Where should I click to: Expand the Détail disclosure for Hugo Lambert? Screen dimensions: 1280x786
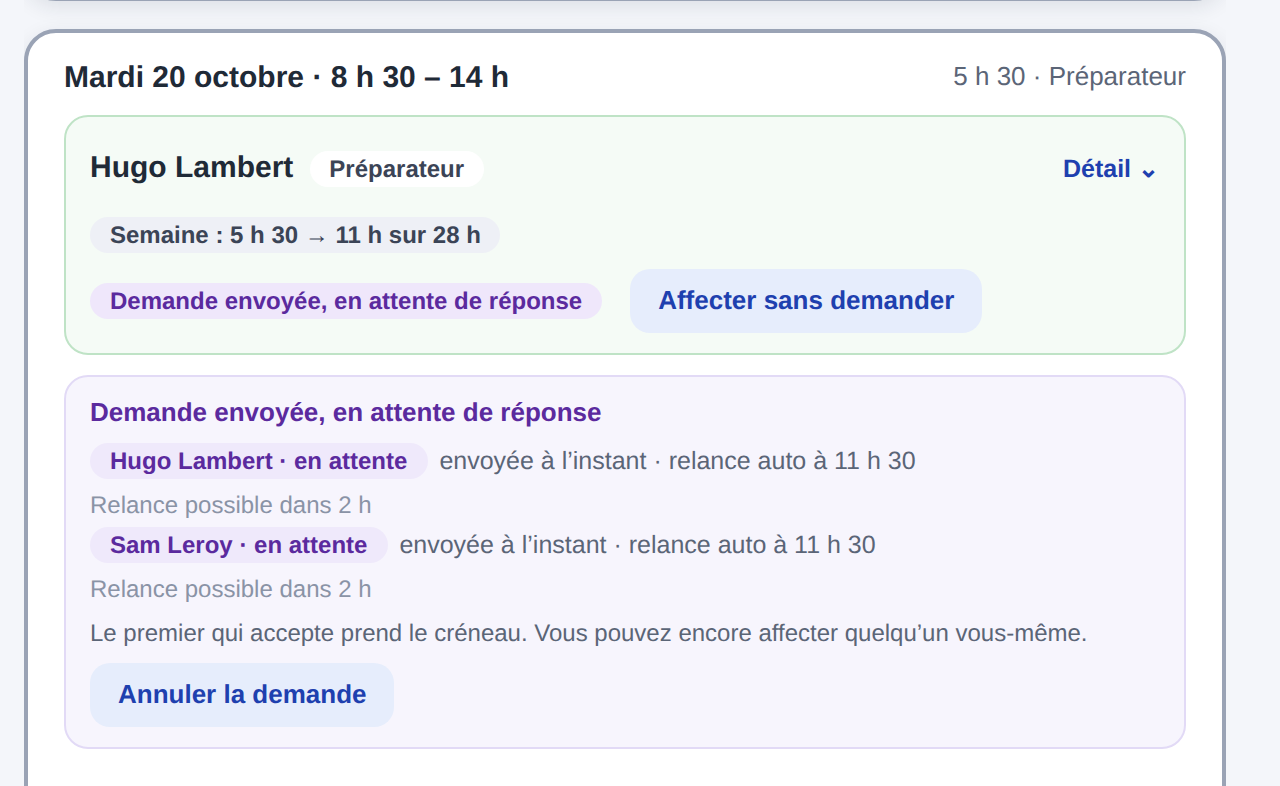coord(1109,169)
